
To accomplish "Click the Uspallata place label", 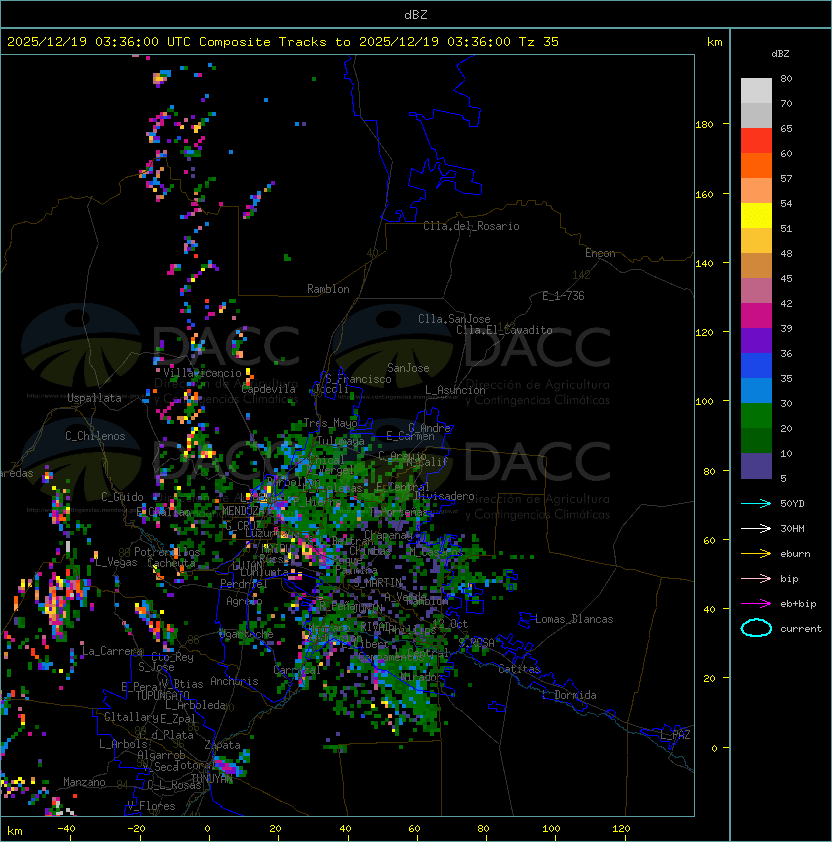I will point(94,398).
